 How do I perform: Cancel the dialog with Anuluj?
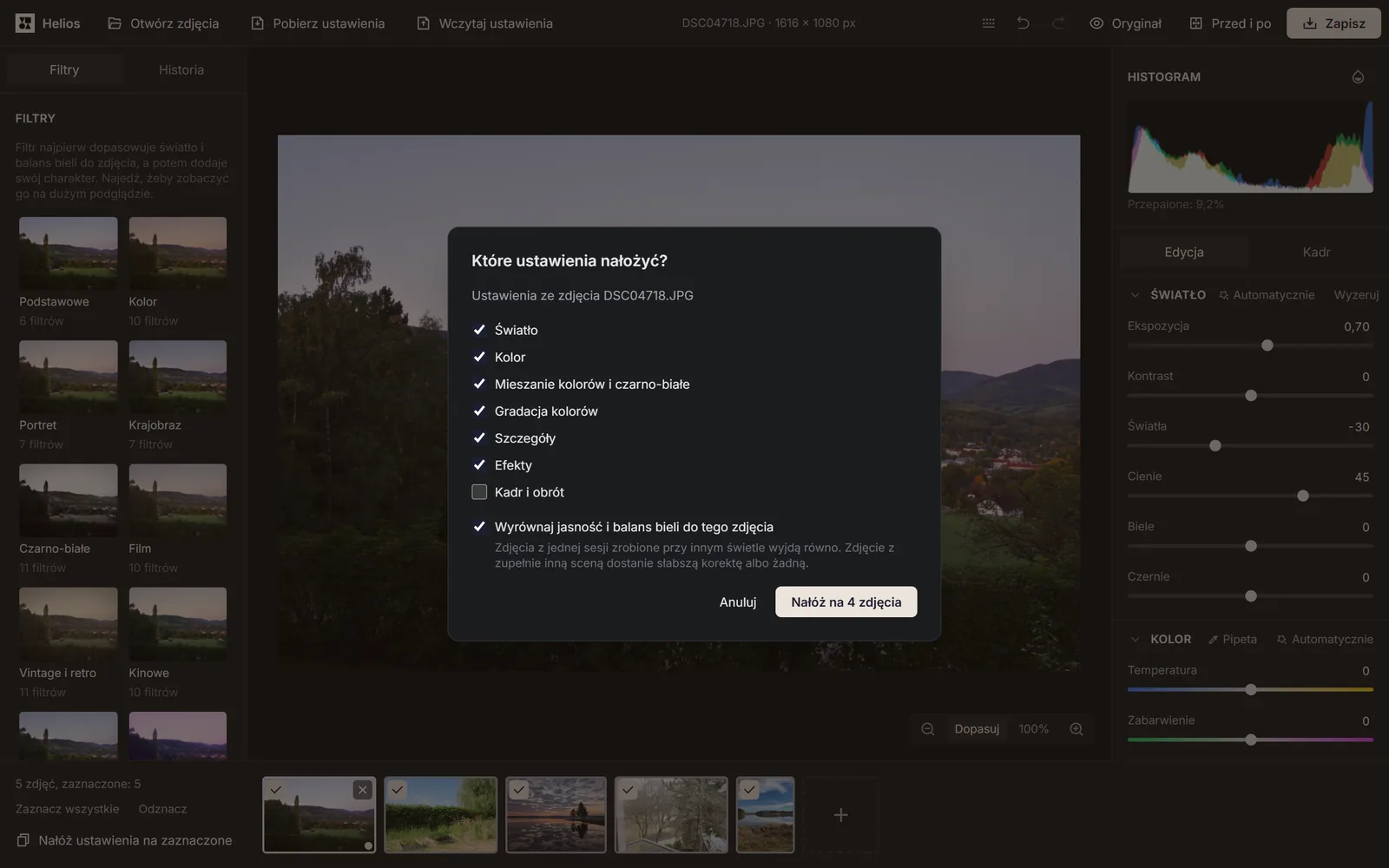[738, 602]
